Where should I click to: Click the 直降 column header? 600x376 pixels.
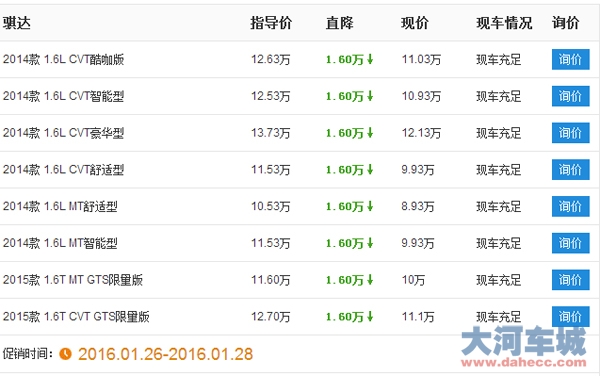tap(339, 23)
